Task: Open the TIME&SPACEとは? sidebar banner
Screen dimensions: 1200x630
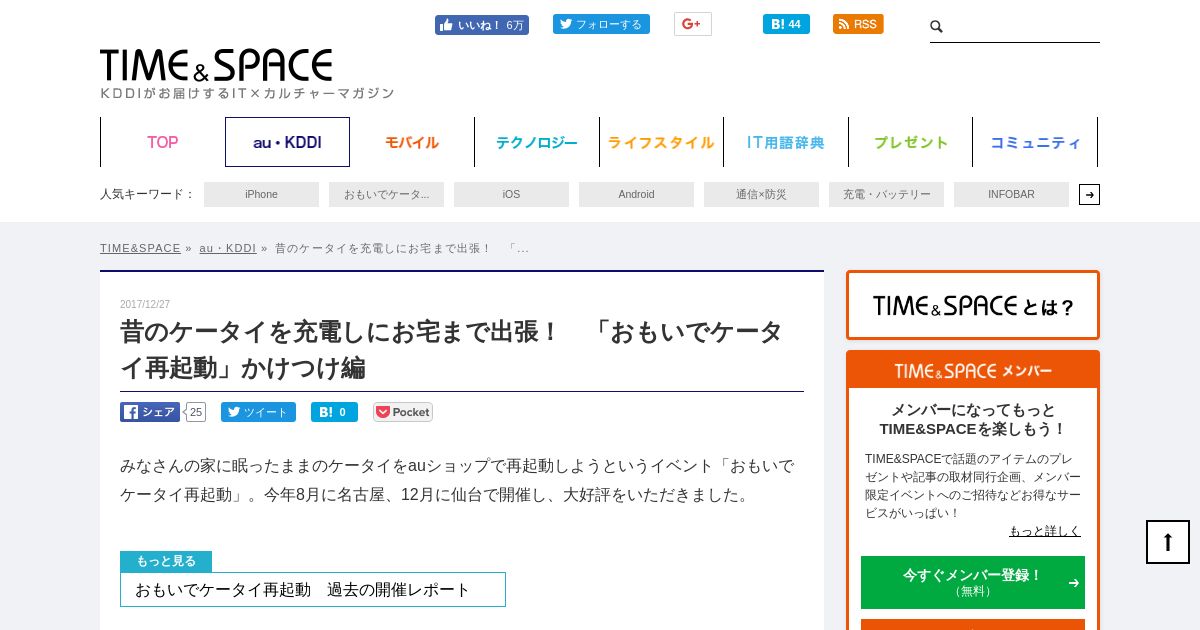Action: pyautogui.click(x=973, y=305)
